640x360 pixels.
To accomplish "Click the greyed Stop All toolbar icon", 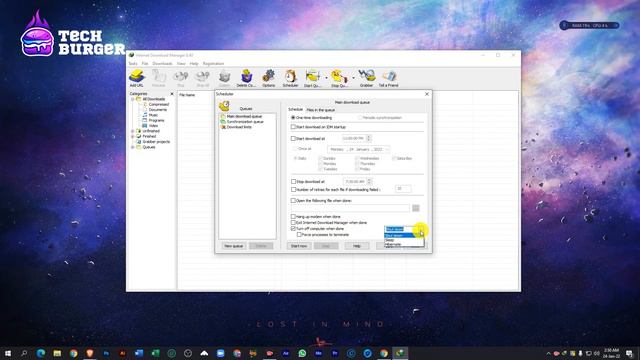I will point(202,78).
